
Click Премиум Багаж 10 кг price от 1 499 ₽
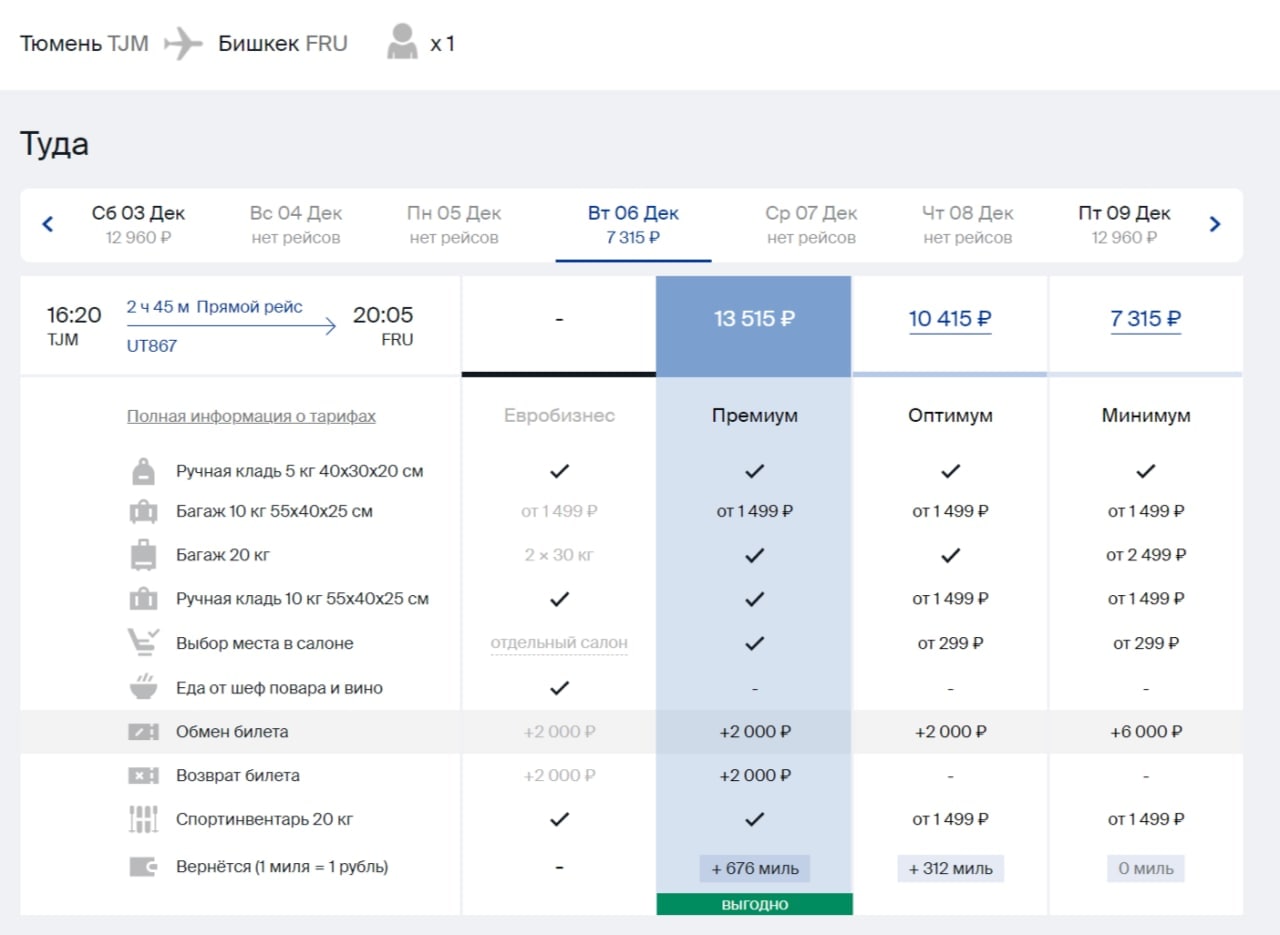click(x=755, y=512)
